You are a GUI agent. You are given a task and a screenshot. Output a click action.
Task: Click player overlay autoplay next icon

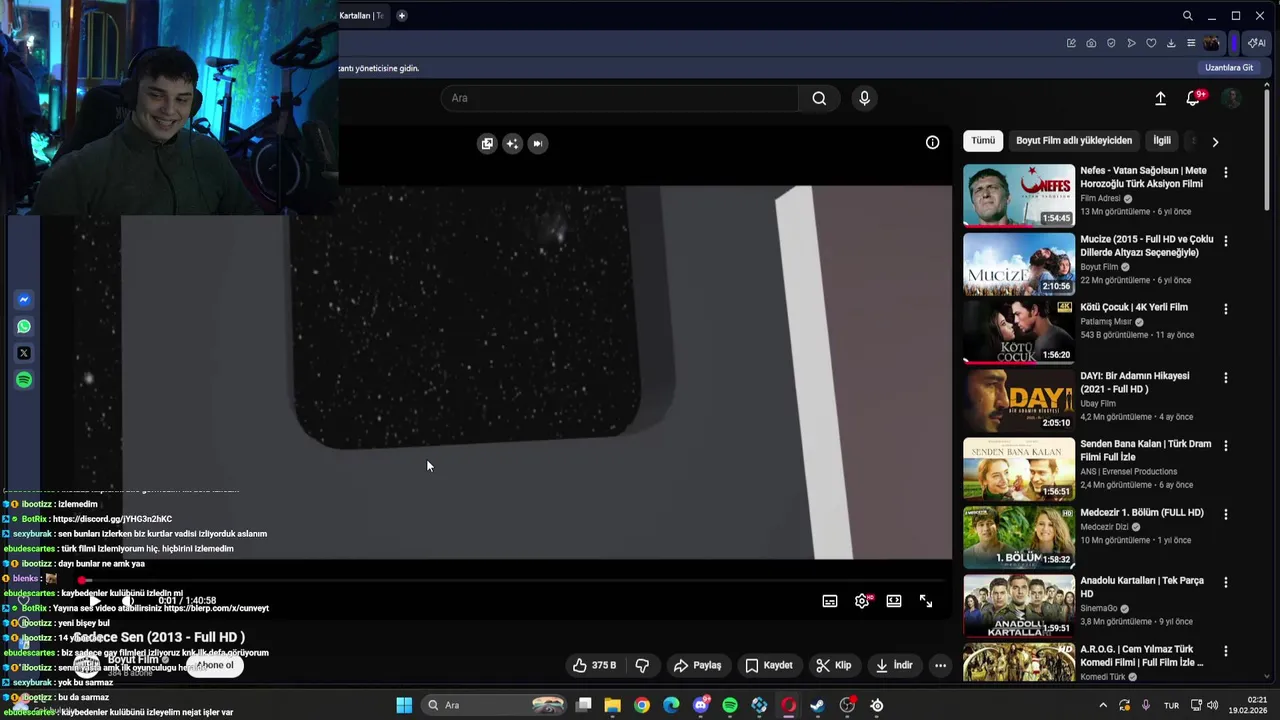click(537, 144)
